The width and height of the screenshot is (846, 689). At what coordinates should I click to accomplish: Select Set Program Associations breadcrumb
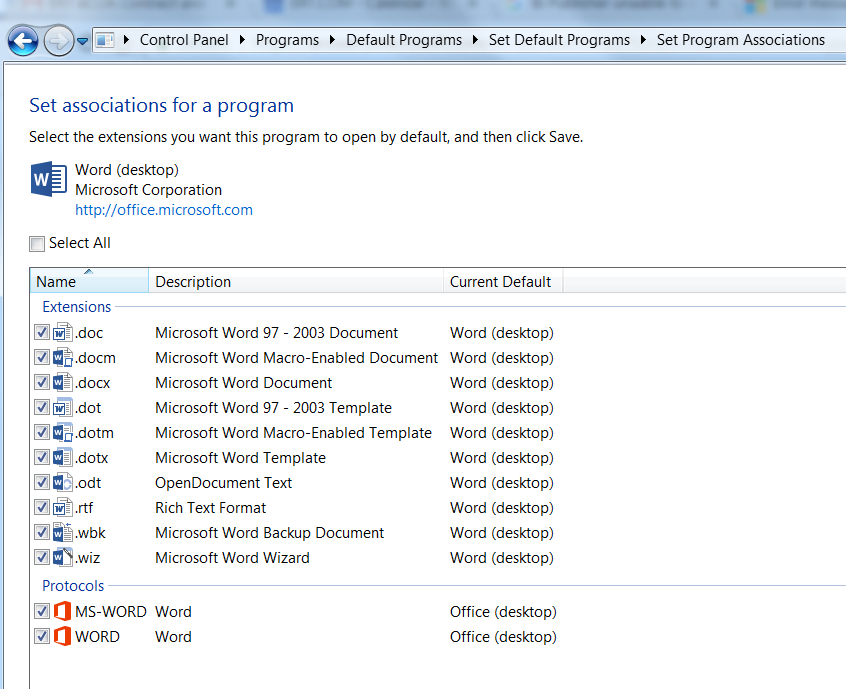click(x=741, y=40)
